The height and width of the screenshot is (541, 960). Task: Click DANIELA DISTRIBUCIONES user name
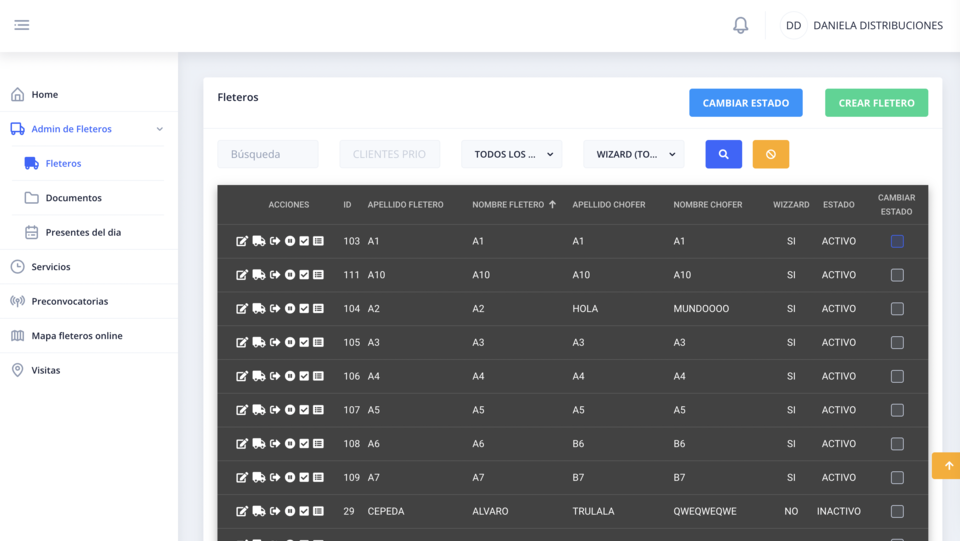877,25
